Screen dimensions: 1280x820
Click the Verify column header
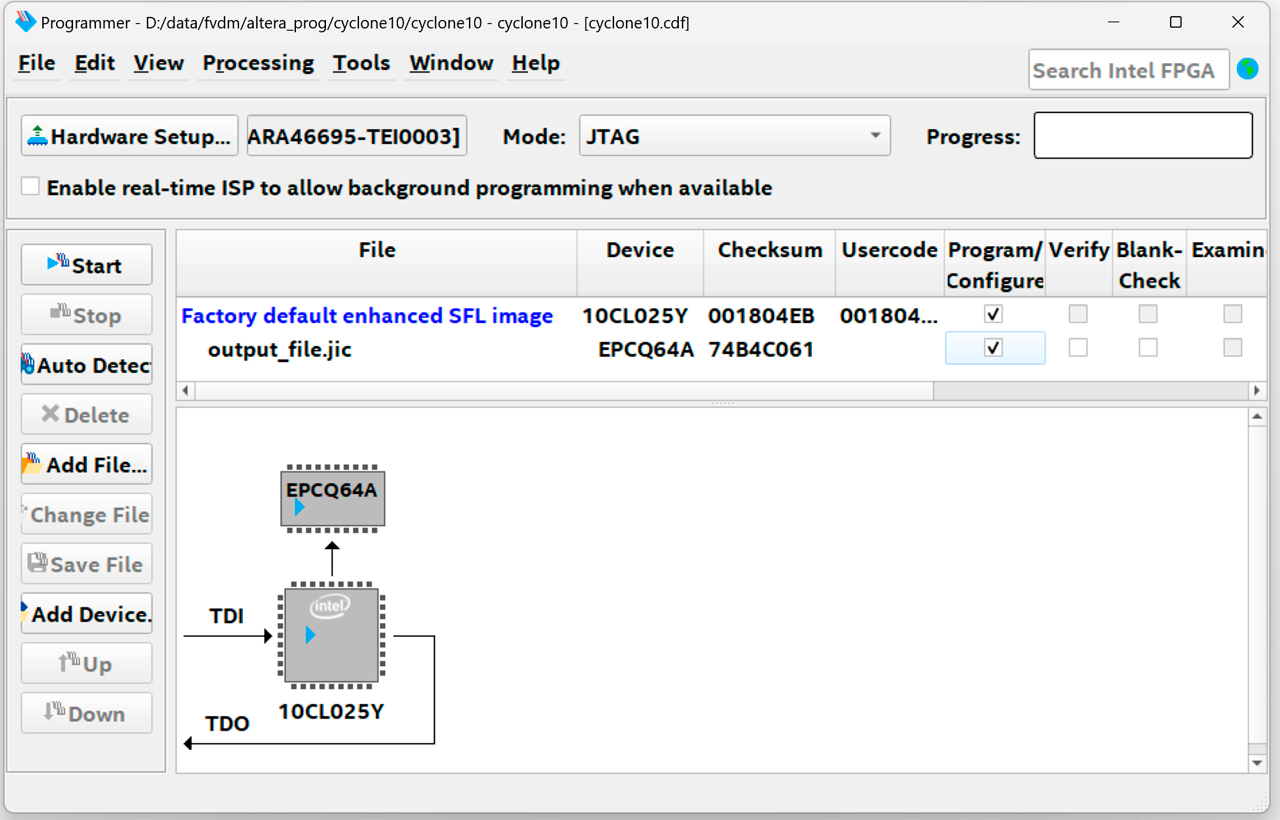point(1079,264)
